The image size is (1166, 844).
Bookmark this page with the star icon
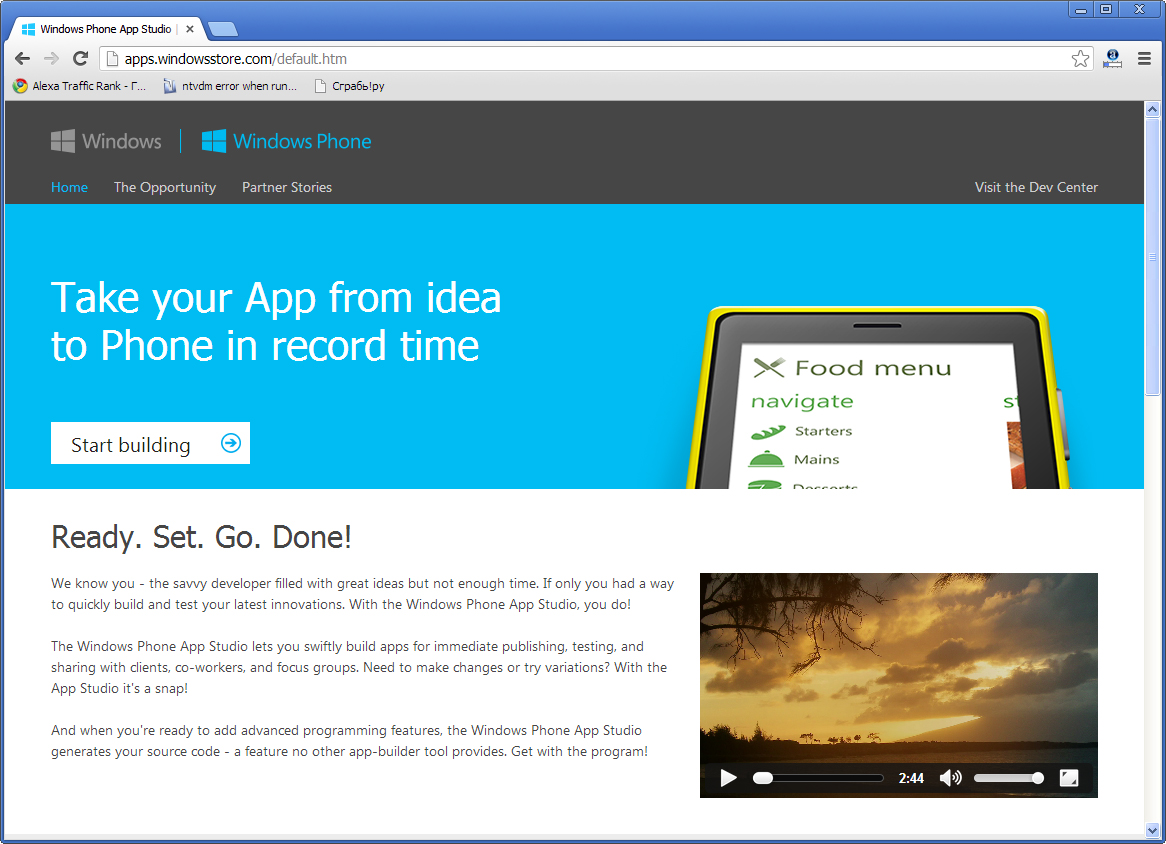click(1080, 59)
